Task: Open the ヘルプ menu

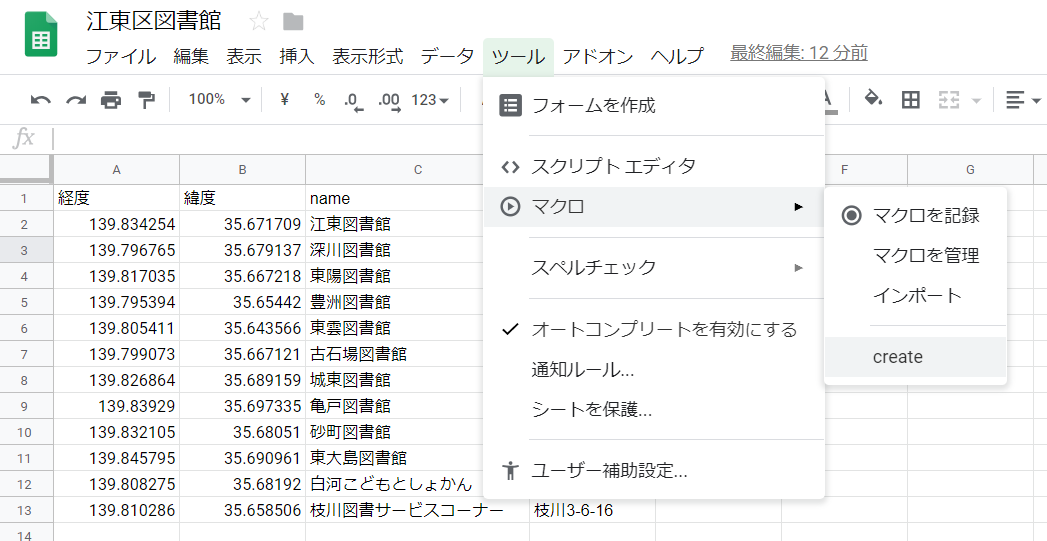Action: [x=677, y=56]
